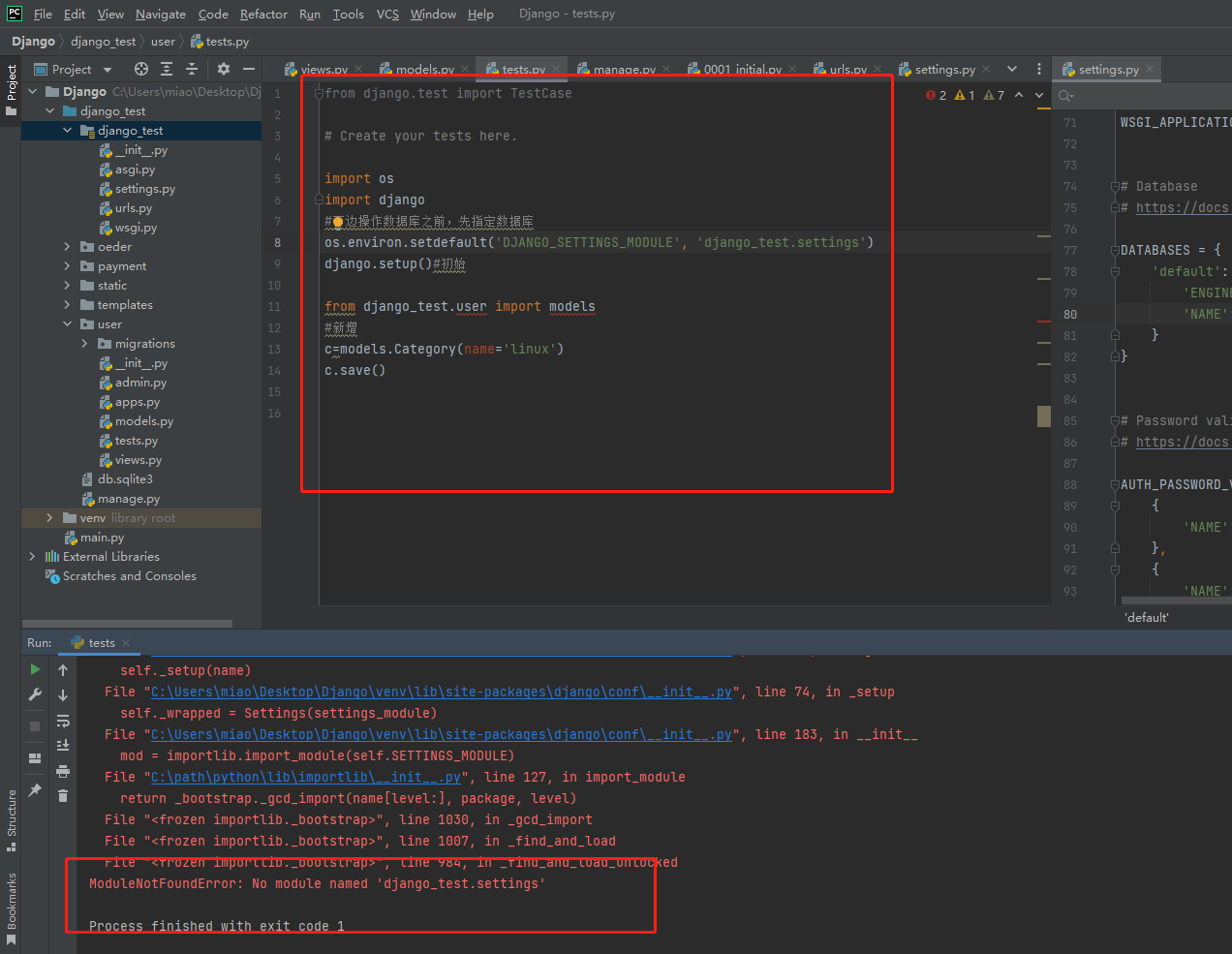Click the conf __init__.py line 183 link
Image resolution: width=1232 pixels, height=954 pixels.
[x=441, y=734]
